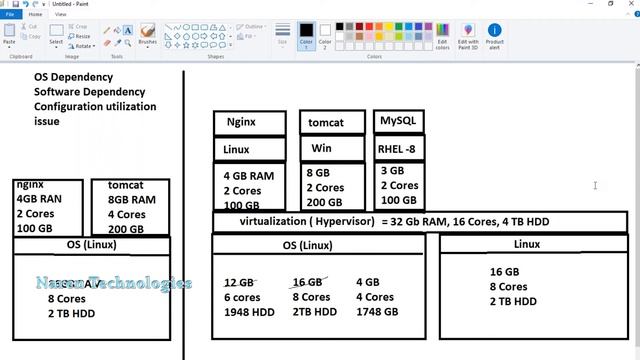Restore down the Paint window
640x360 pixels.
611,4
